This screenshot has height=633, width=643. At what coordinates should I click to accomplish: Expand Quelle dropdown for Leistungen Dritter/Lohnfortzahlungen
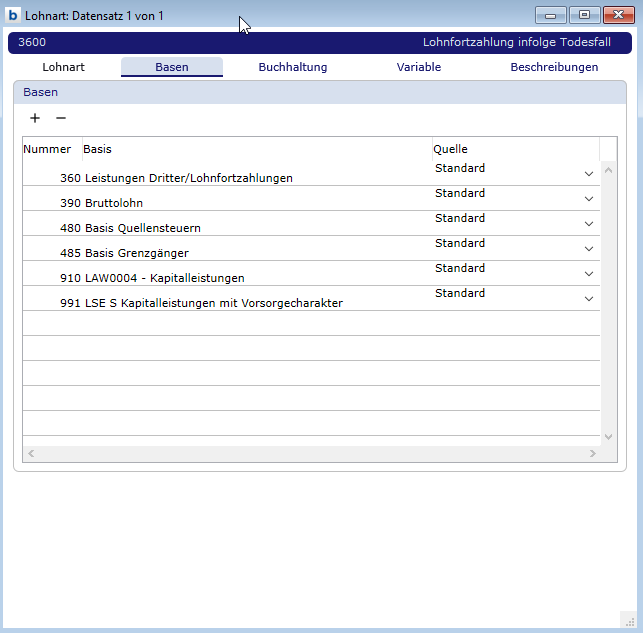tap(589, 174)
